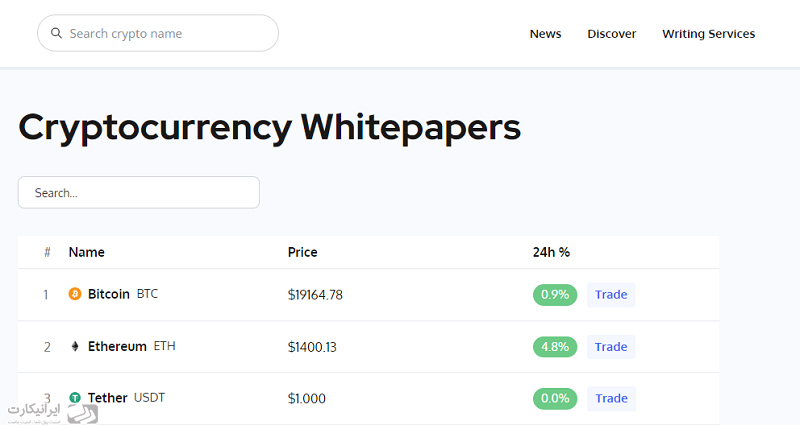Click the USDT ticker symbol
Viewport: 800px width, 425px height.
149,397
